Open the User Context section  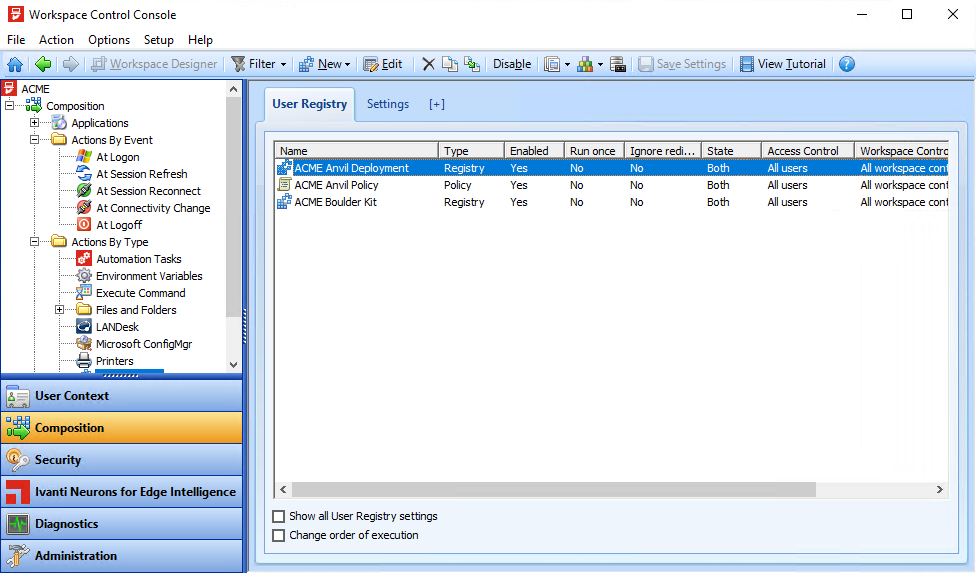pos(121,396)
